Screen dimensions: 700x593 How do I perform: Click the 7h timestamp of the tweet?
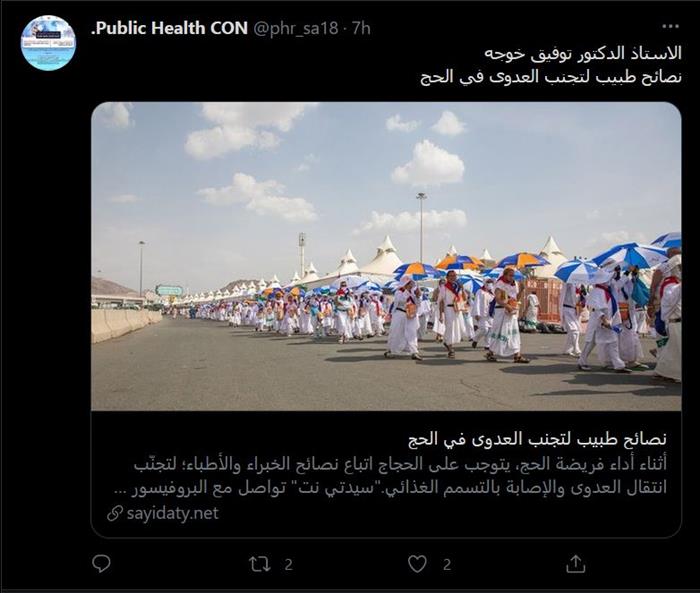[361, 28]
